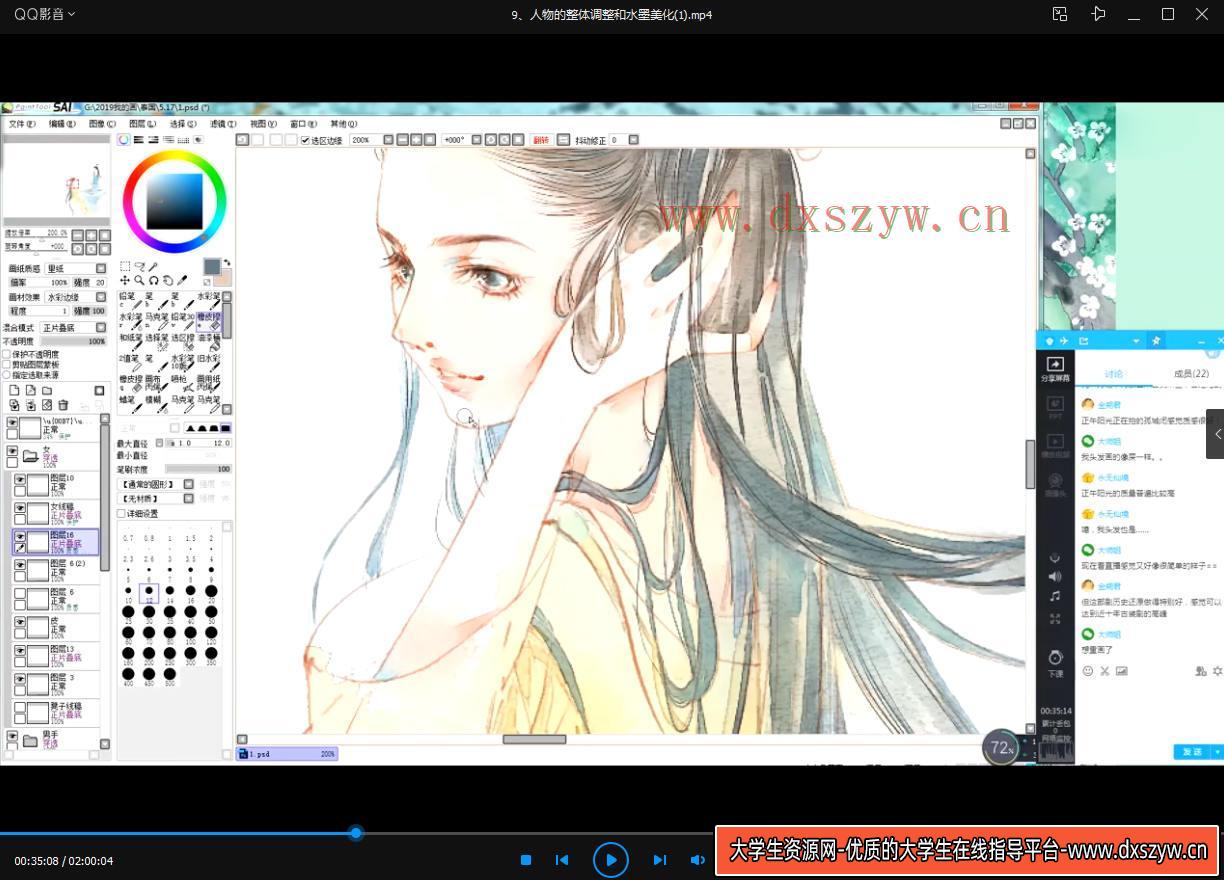Show the RGB slider panel toggle
1224x880 pixels.
point(138,140)
